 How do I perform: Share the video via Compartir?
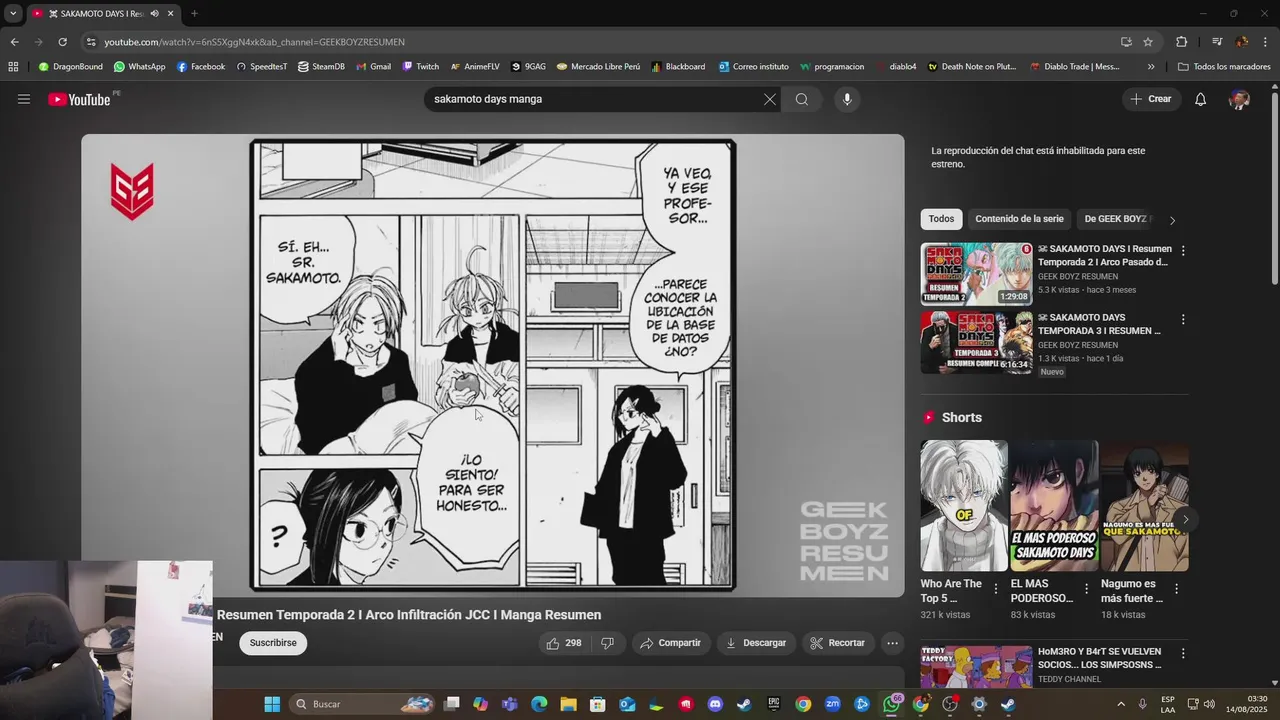coord(670,643)
